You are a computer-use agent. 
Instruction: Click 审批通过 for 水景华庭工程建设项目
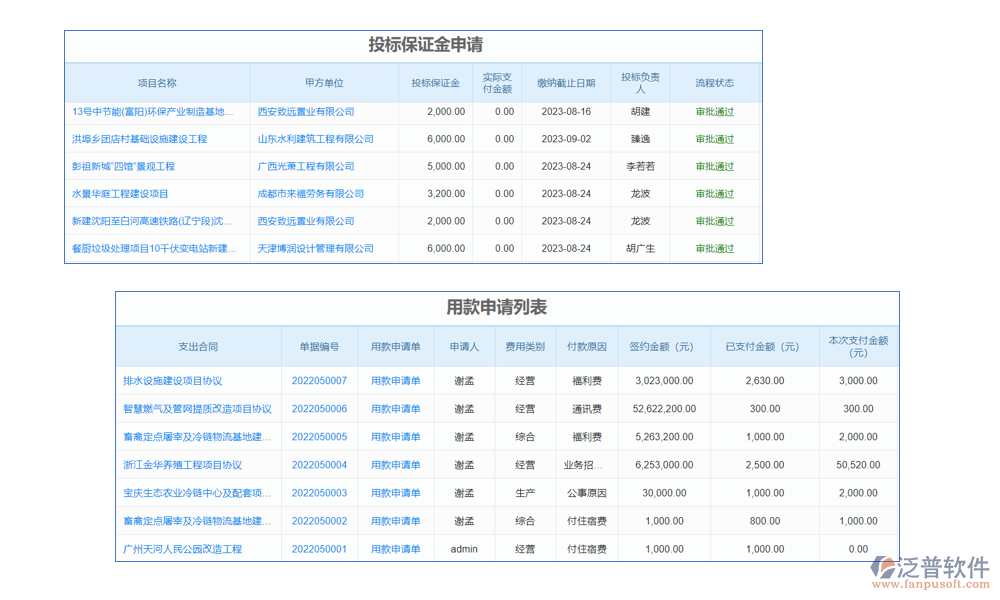coord(714,193)
